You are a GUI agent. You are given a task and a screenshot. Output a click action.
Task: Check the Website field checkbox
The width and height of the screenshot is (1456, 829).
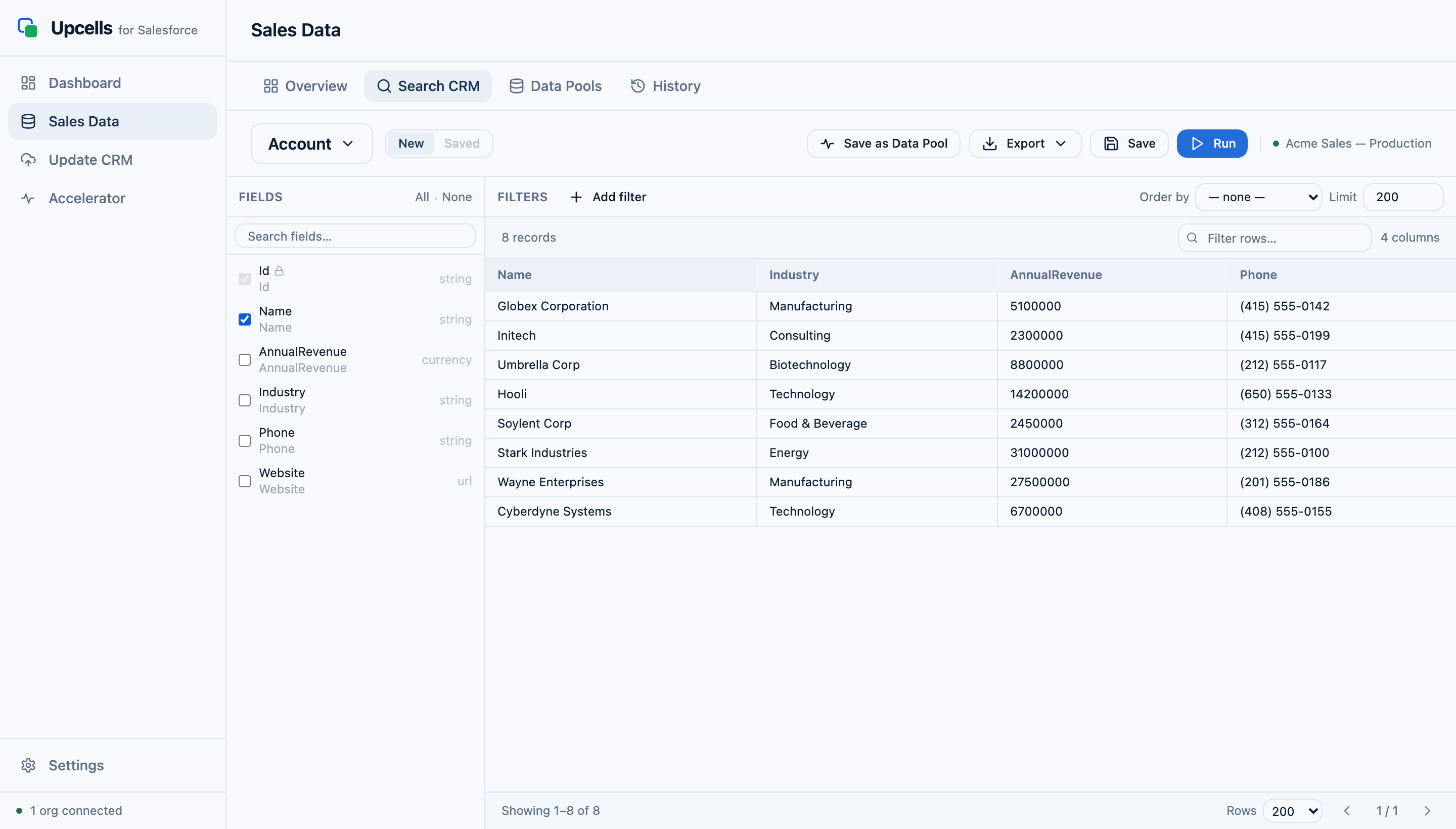(x=245, y=481)
